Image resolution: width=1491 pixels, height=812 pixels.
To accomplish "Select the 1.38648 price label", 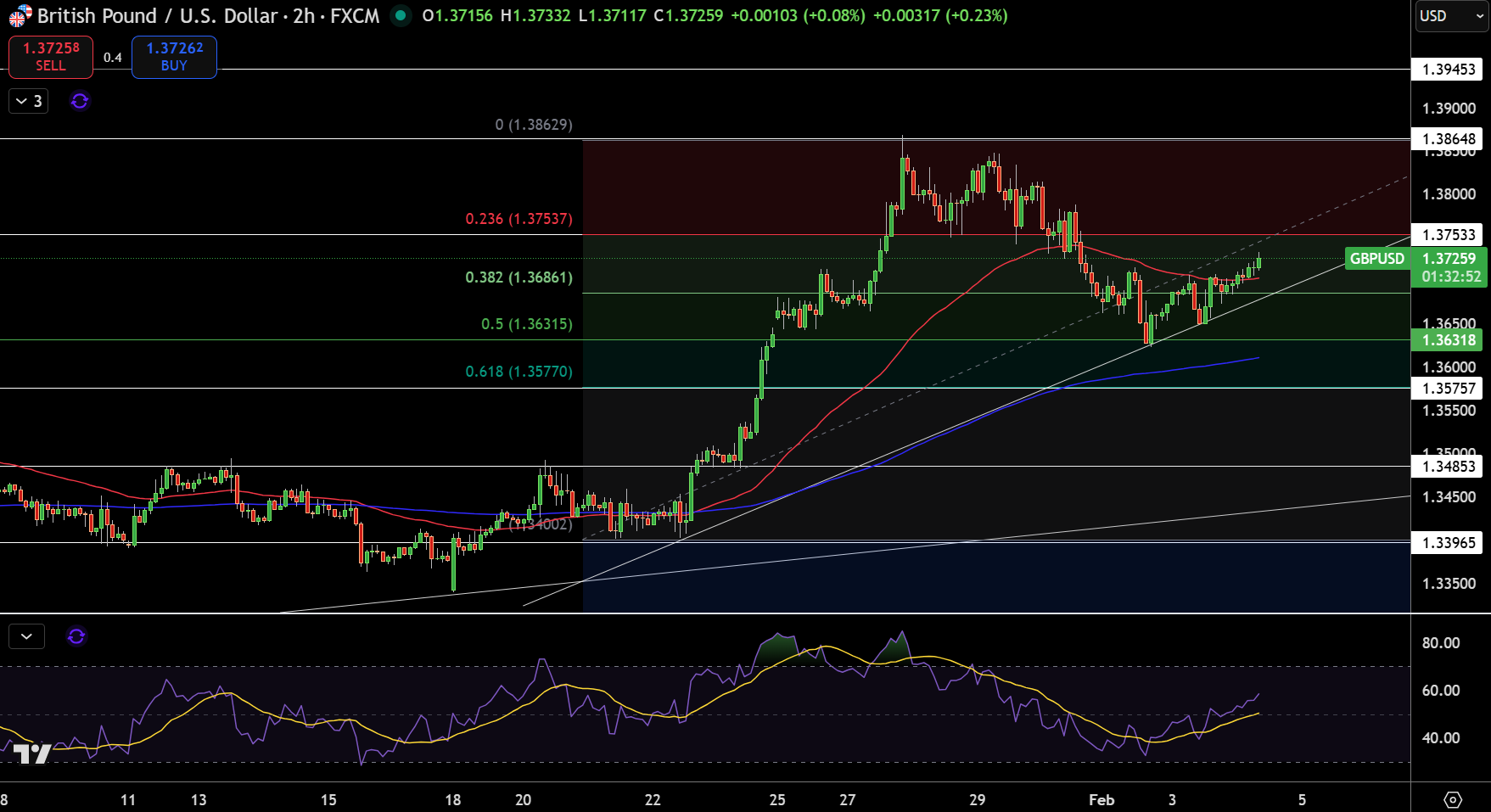I will coord(1448,139).
